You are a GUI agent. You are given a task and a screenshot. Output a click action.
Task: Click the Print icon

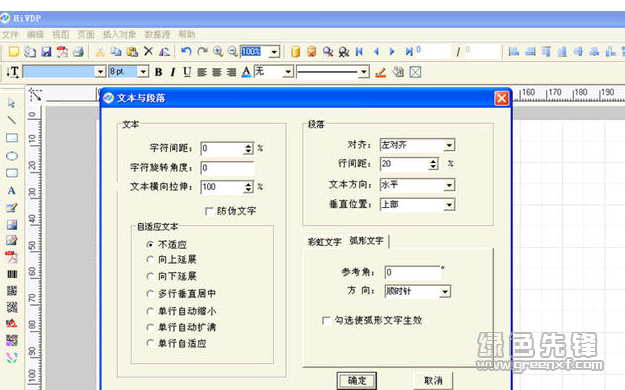[x=79, y=51]
